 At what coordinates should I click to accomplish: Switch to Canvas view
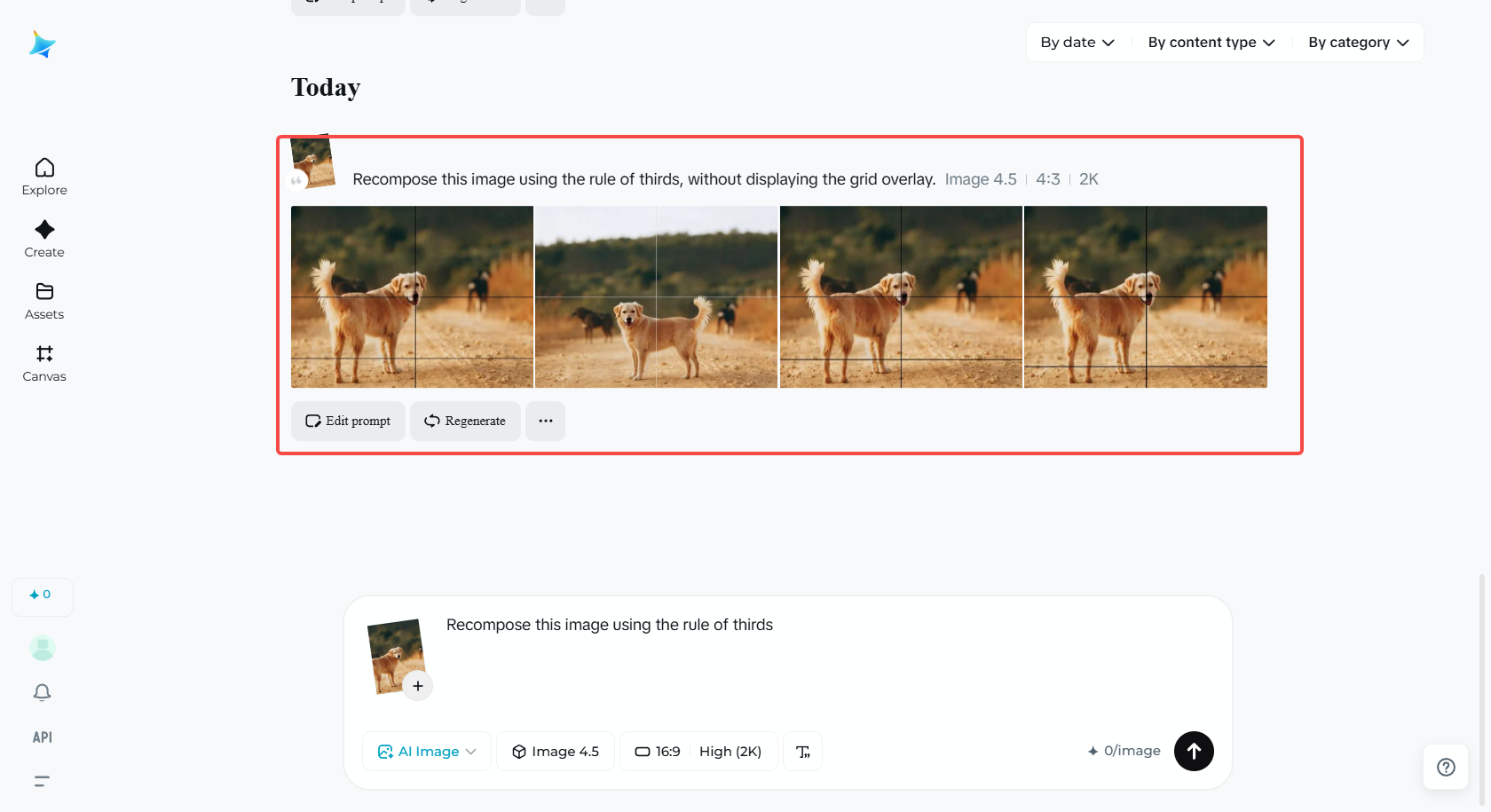[x=43, y=363]
